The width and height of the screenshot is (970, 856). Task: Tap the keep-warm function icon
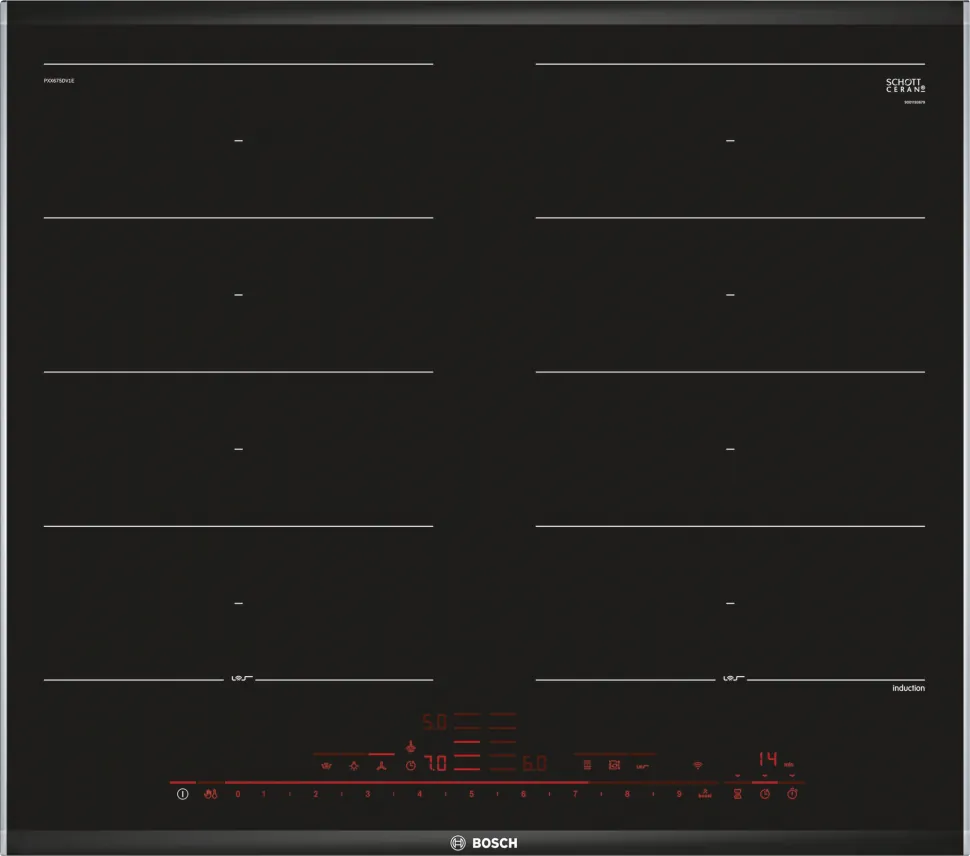pyautogui.click(x=325, y=765)
